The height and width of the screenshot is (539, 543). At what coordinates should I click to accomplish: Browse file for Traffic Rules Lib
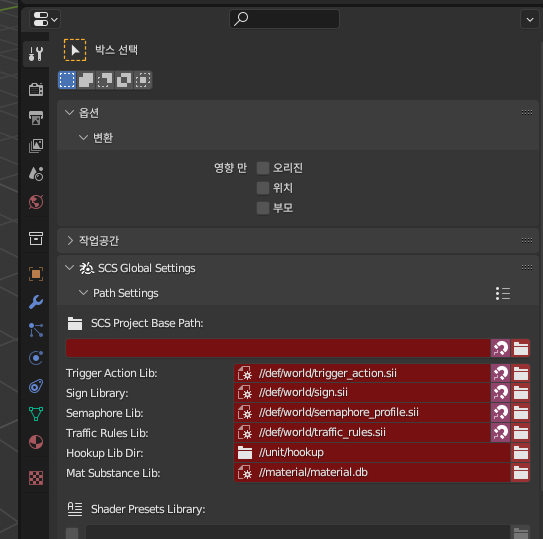click(x=520, y=433)
